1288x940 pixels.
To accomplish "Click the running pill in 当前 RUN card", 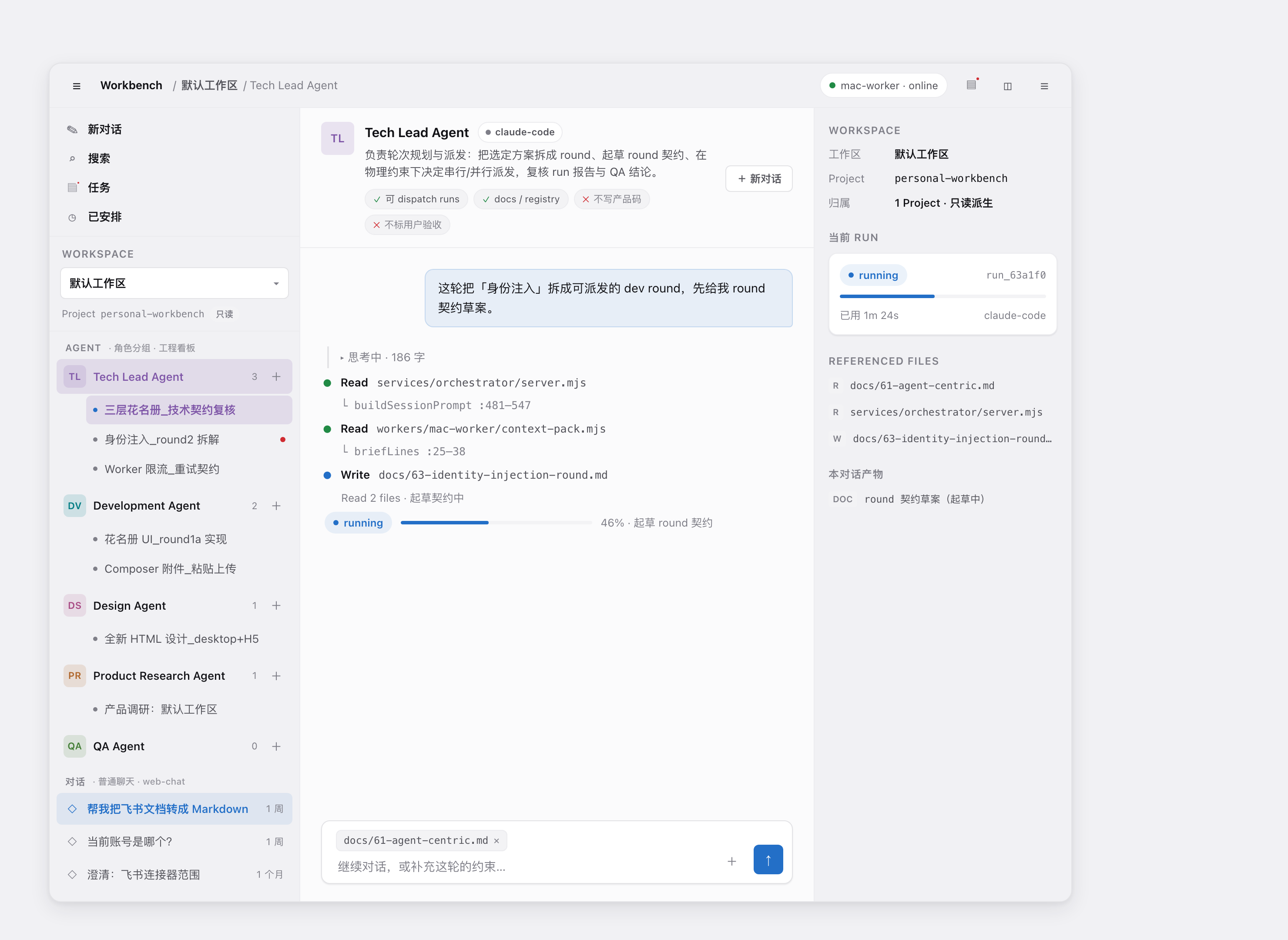I will click(x=873, y=275).
